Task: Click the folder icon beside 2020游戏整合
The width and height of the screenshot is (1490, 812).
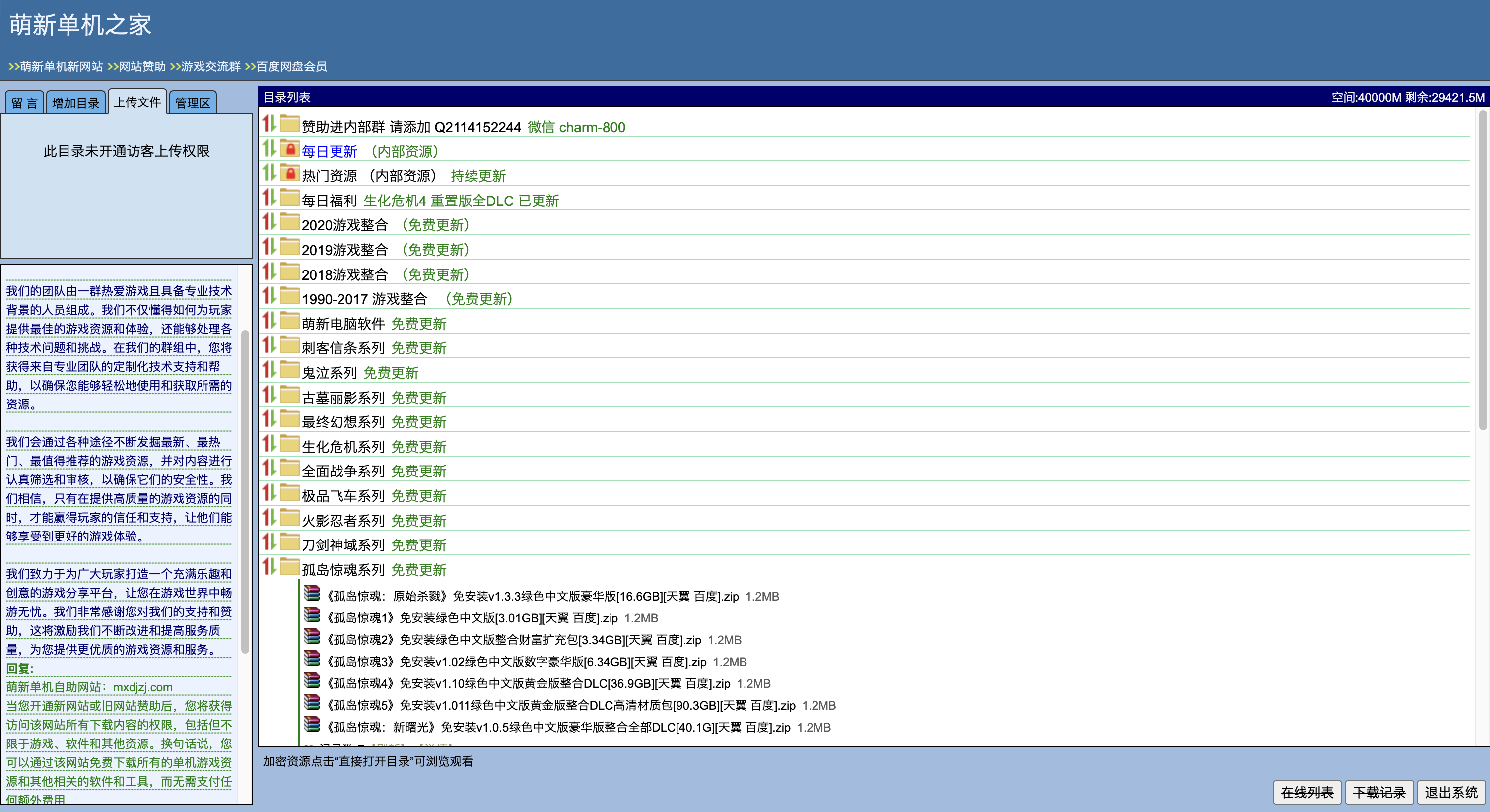Action: [x=289, y=223]
